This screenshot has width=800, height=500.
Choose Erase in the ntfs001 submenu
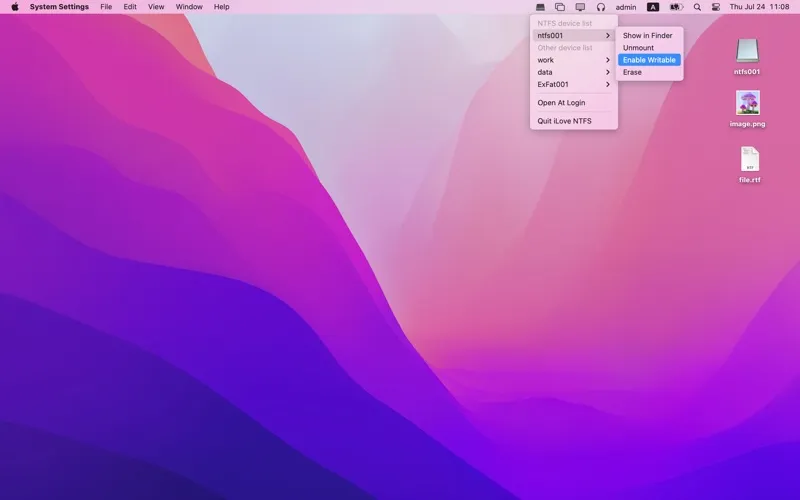(x=649, y=72)
